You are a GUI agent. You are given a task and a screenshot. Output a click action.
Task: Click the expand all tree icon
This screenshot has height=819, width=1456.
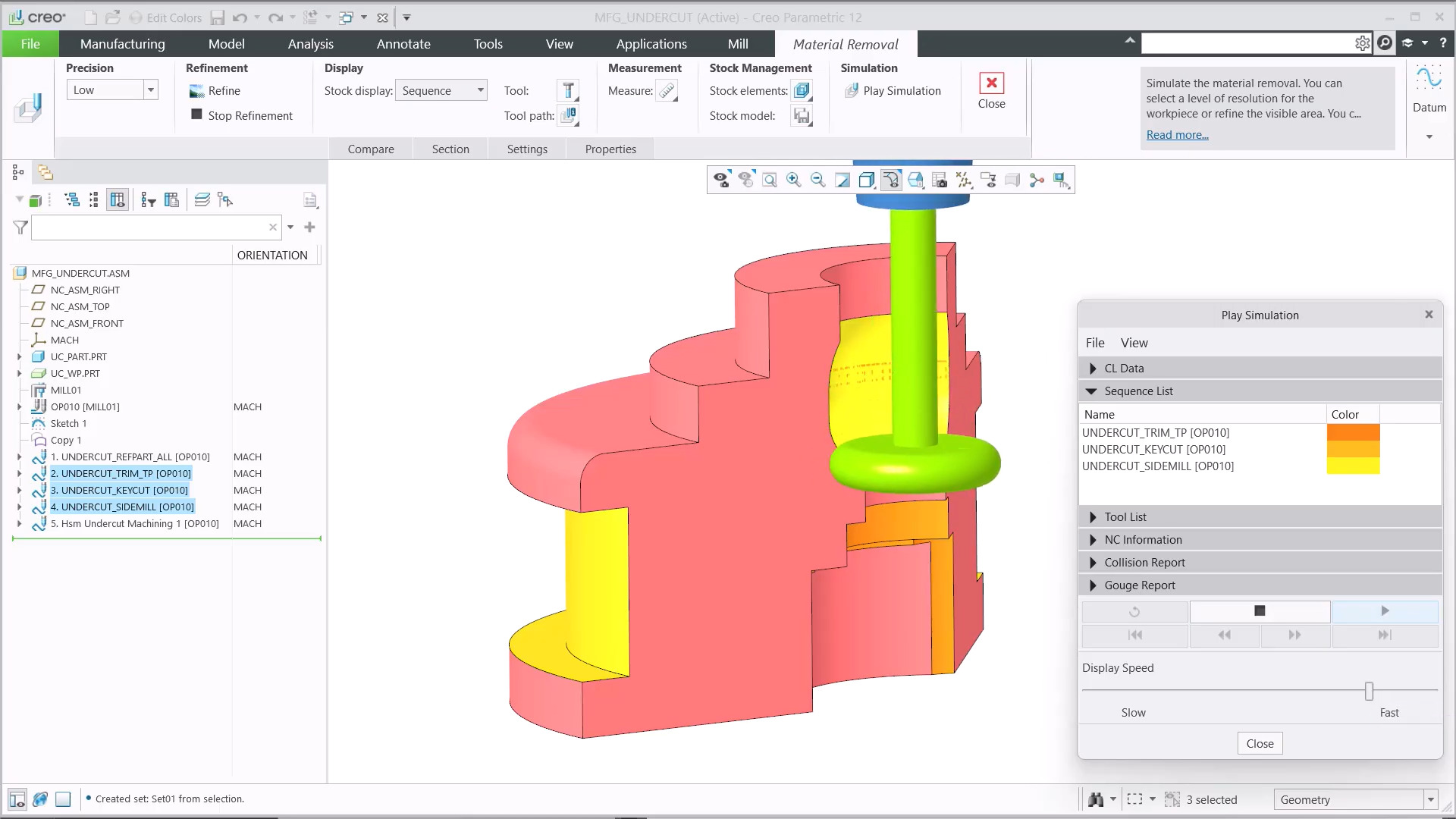(72, 200)
